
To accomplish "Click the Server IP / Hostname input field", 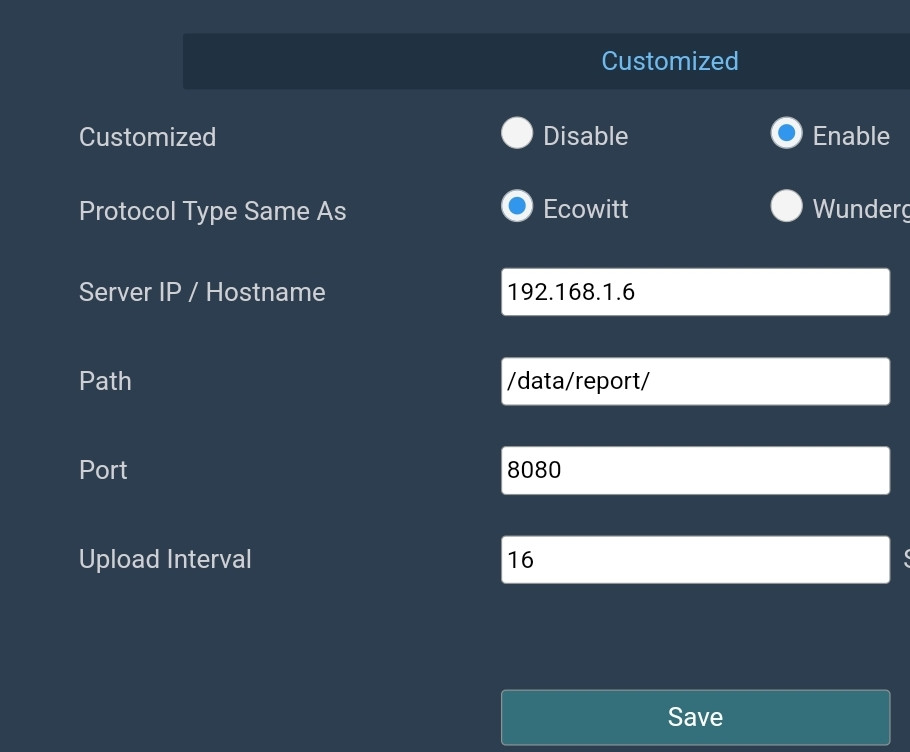I will click(x=695, y=292).
